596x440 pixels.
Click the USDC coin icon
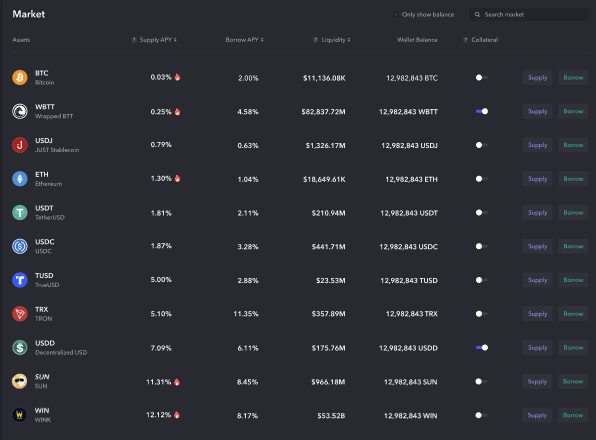coord(20,246)
